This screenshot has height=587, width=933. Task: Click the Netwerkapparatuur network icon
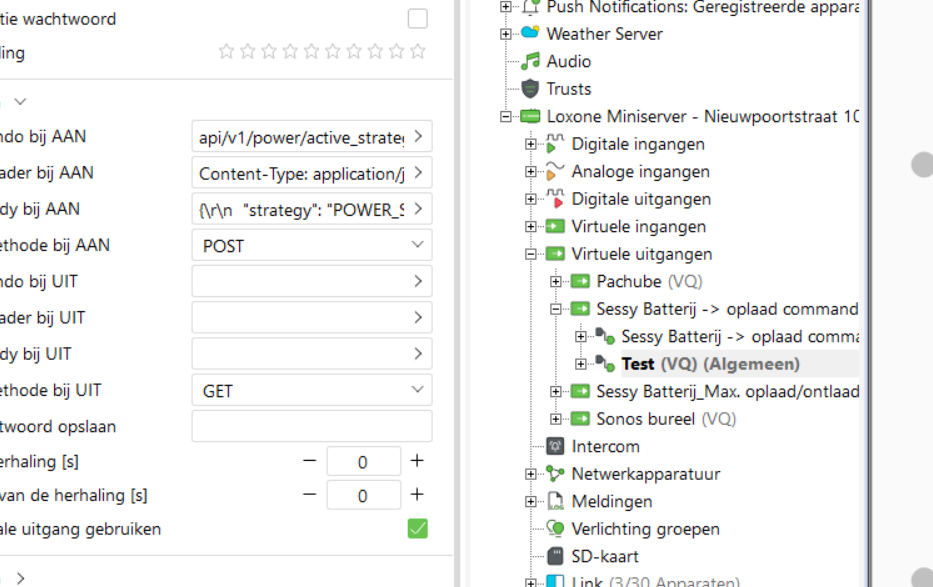pos(555,473)
